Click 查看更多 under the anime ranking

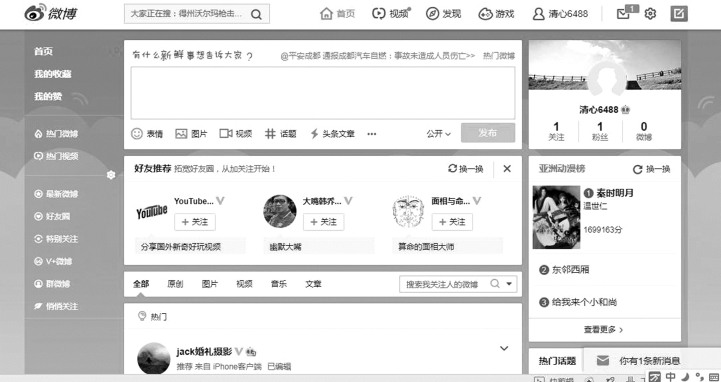coord(603,330)
